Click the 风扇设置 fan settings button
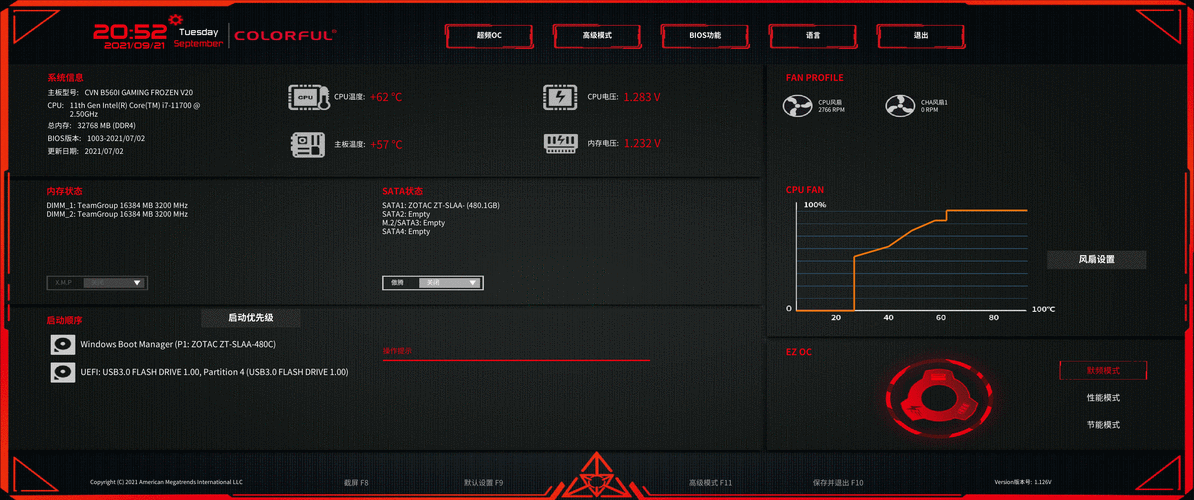1194x500 pixels. coord(1096,259)
